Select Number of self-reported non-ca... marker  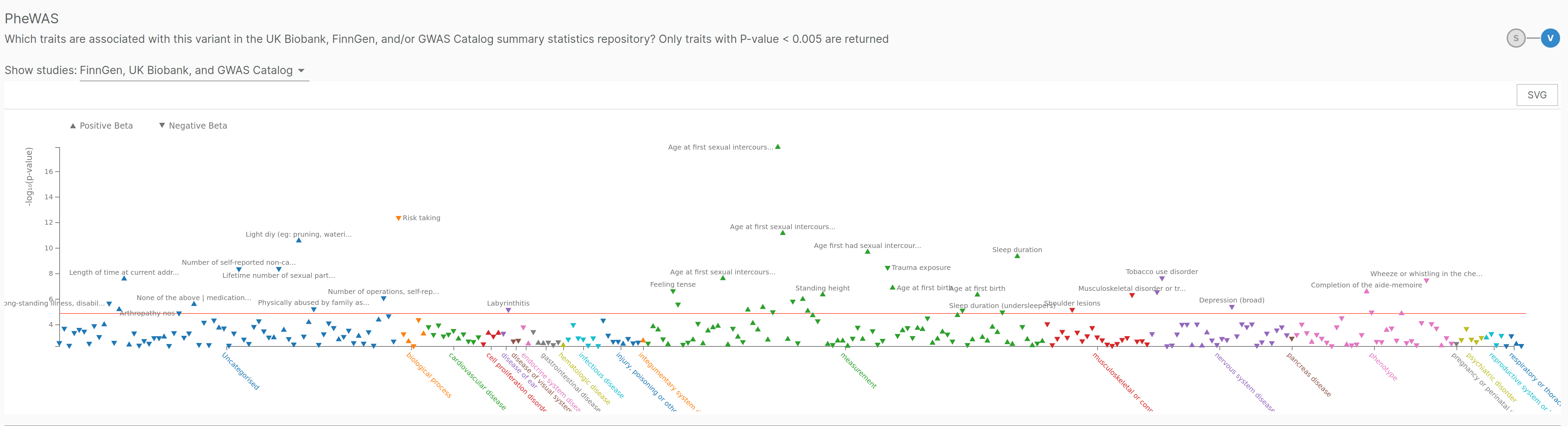(239, 269)
